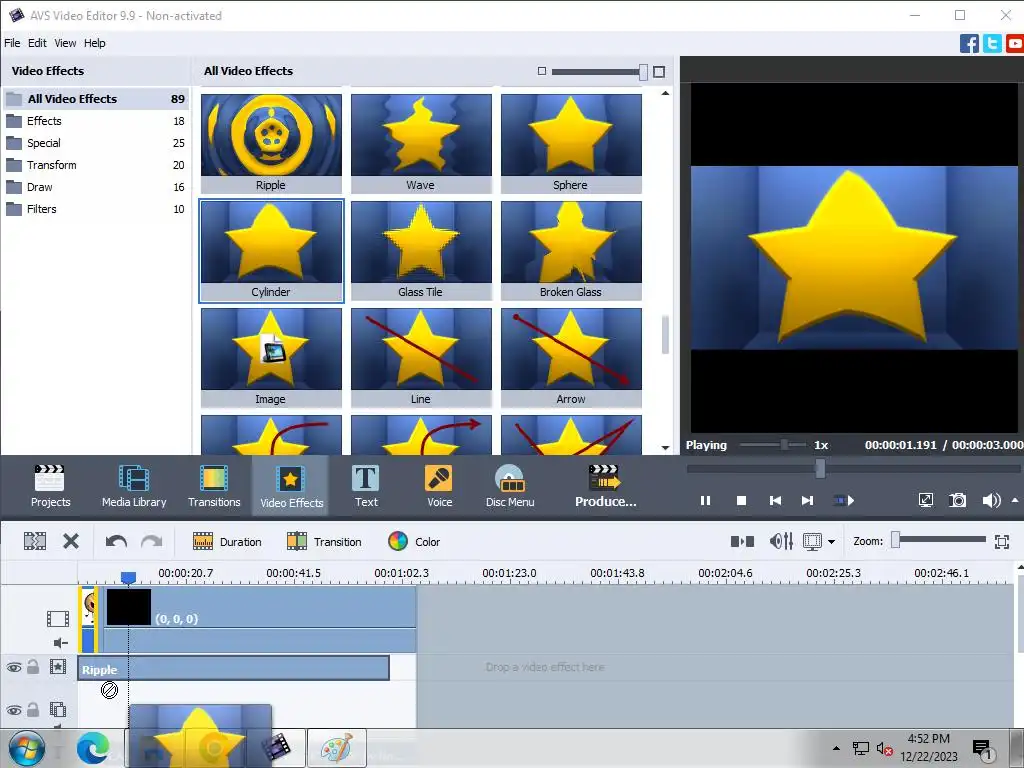
Task: Select the Wave effect thumbnail
Action: coord(421,143)
